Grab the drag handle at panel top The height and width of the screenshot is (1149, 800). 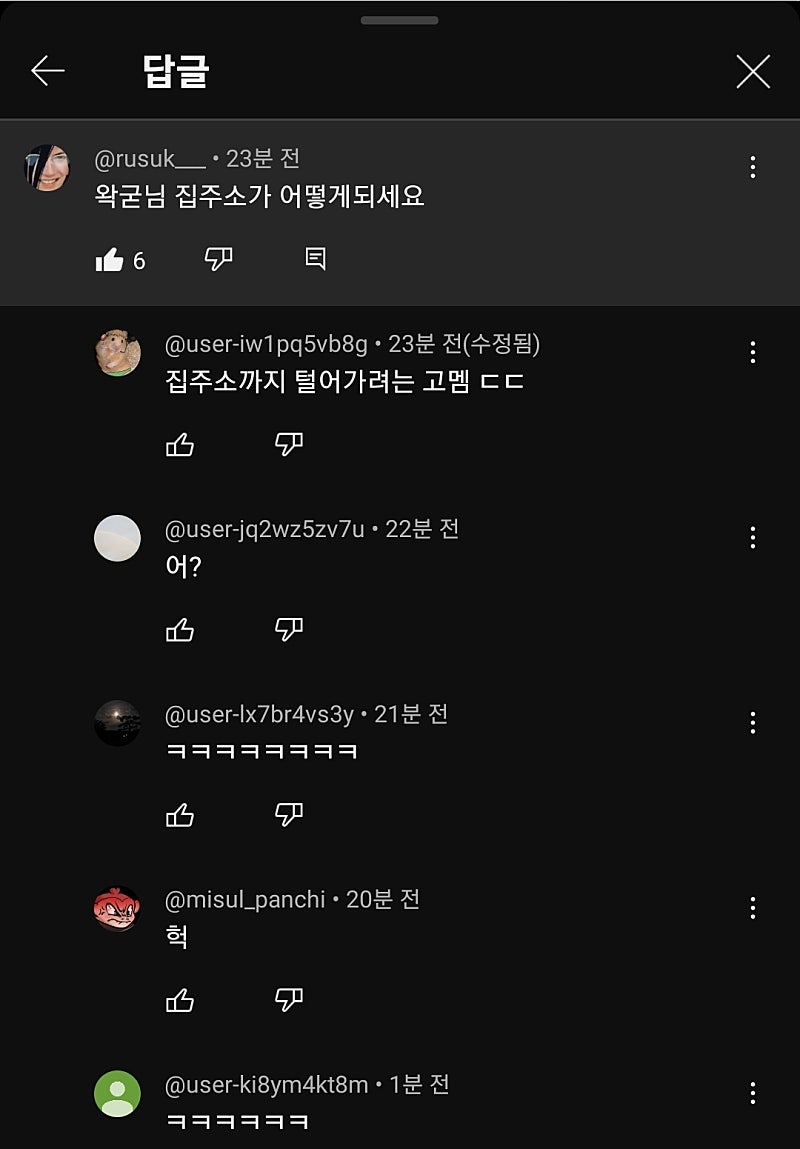[400, 20]
